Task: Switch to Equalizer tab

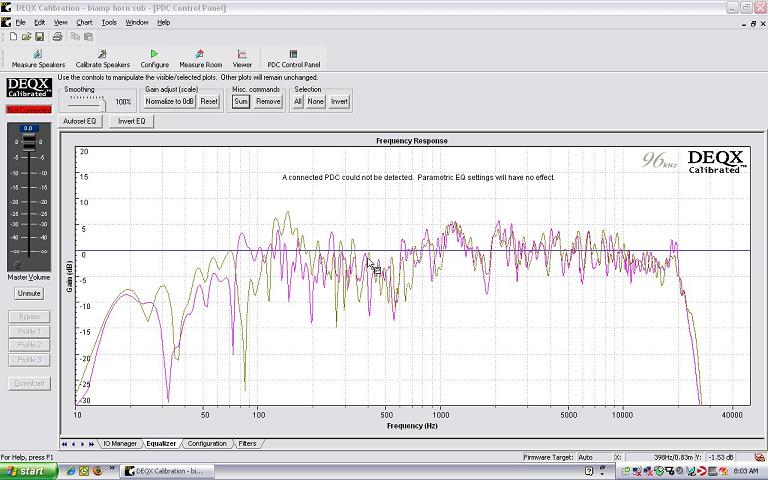Action: [x=161, y=444]
